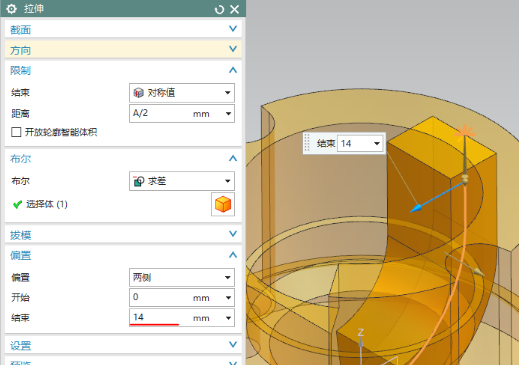The height and width of the screenshot is (365, 520).
Task: Collapse the 偏置 section
Action: (x=233, y=255)
